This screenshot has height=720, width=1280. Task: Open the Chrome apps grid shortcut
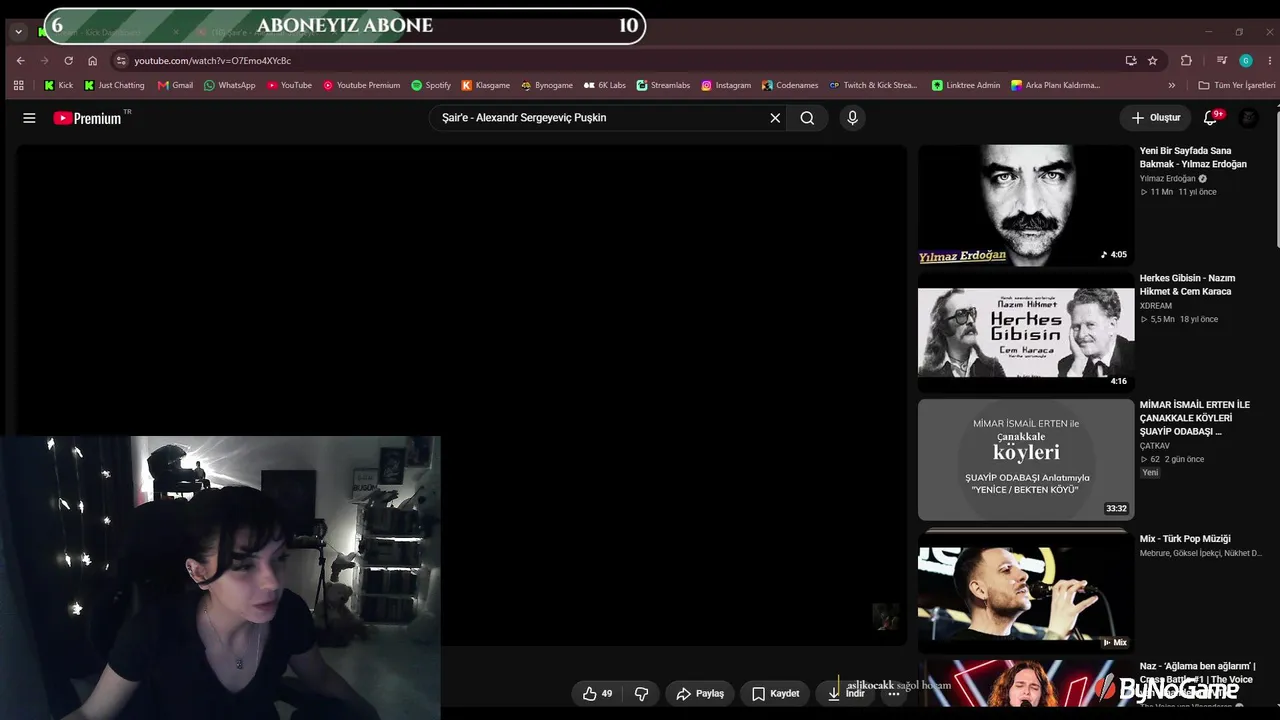coord(18,85)
